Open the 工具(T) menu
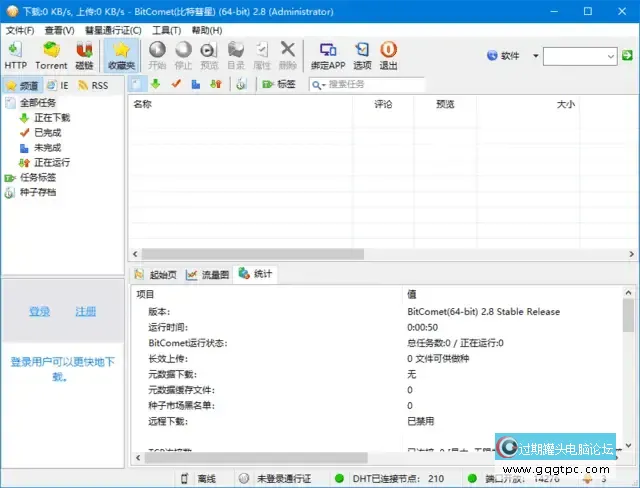Screen dimensions: 640x488 pyautogui.click(x=167, y=31)
